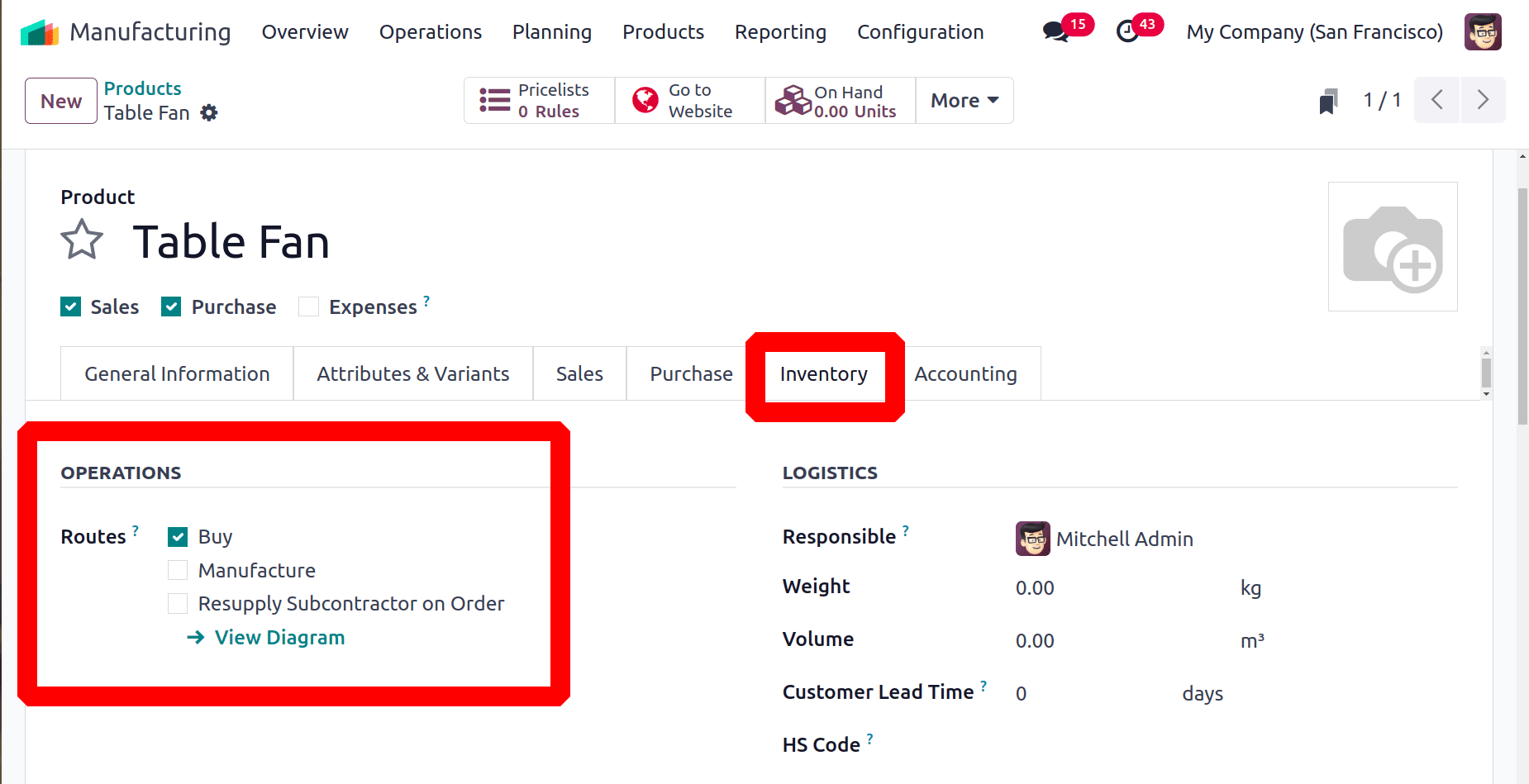Open Go to Website stat button

coord(690,100)
